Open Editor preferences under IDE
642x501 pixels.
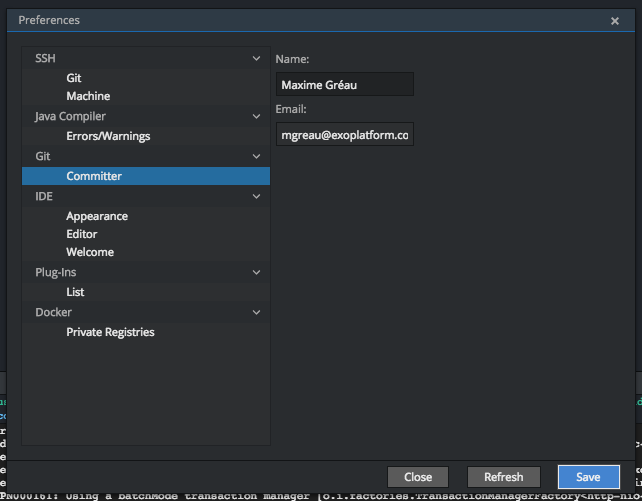pyautogui.click(x=146, y=234)
